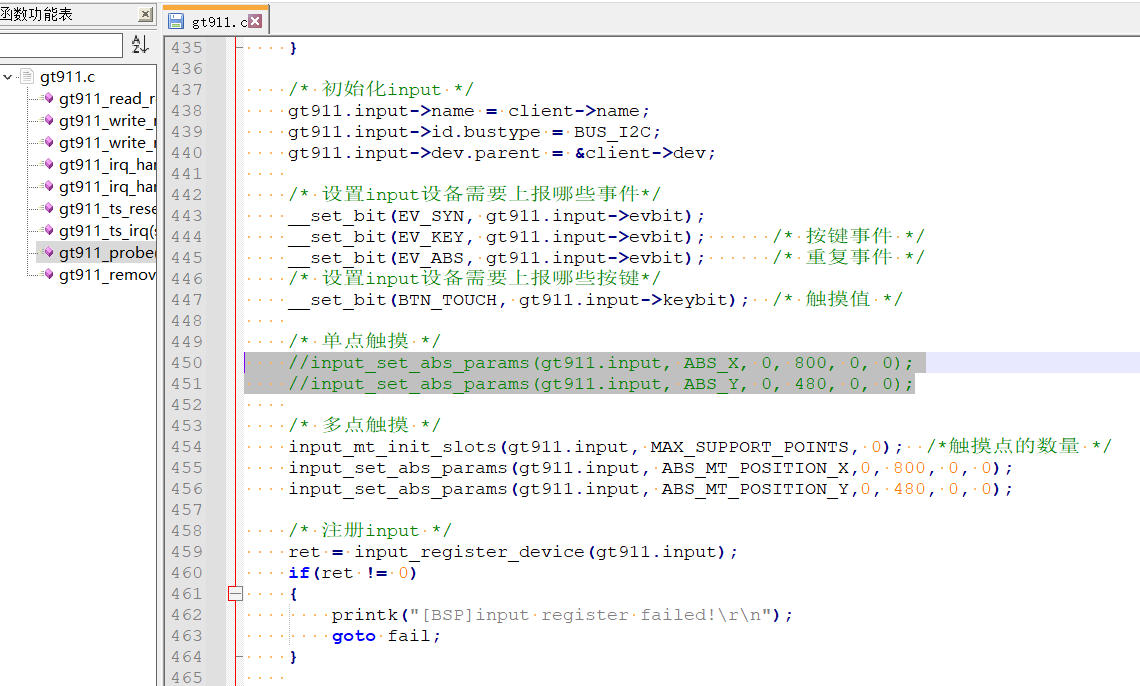Click the '重复事件' comment
The height and width of the screenshot is (686, 1140).
coord(848,257)
